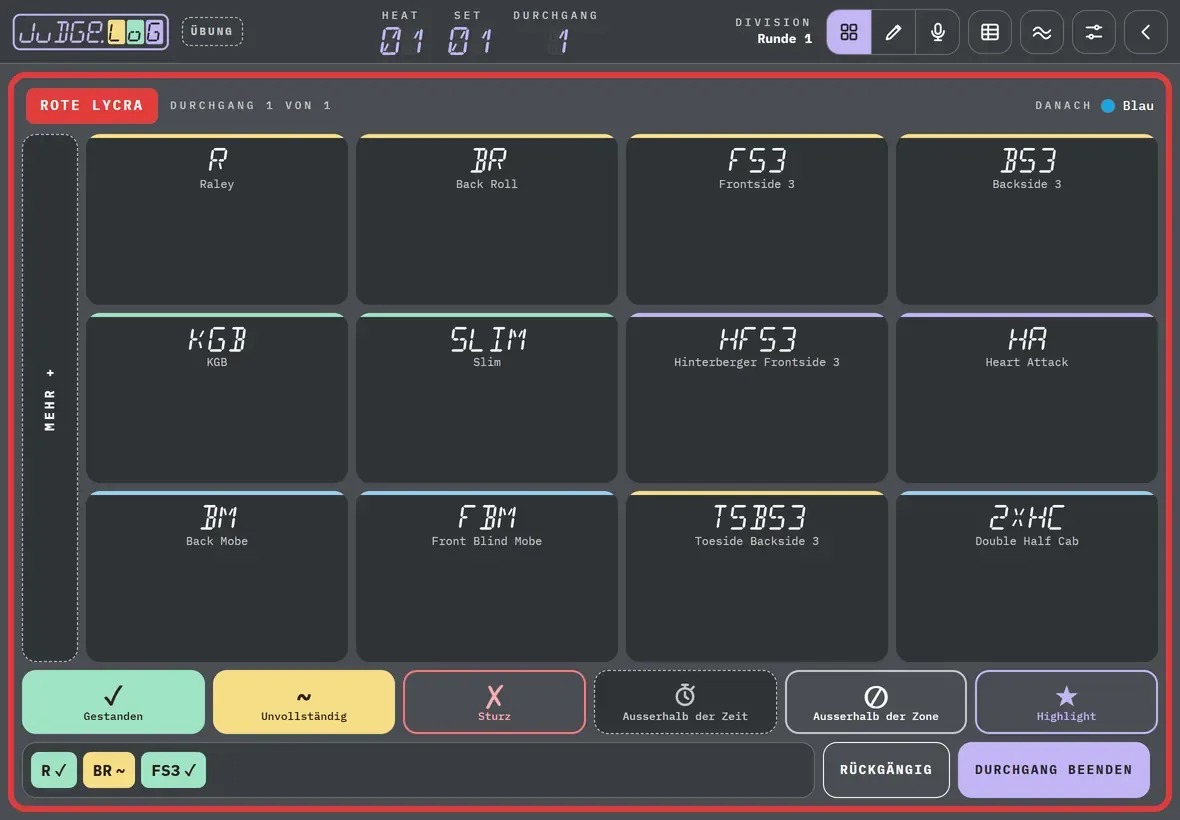The height and width of the screenshot is (820, 1180).
Task: Mark trick as Sturz
Action: click(x=494, y=702)
